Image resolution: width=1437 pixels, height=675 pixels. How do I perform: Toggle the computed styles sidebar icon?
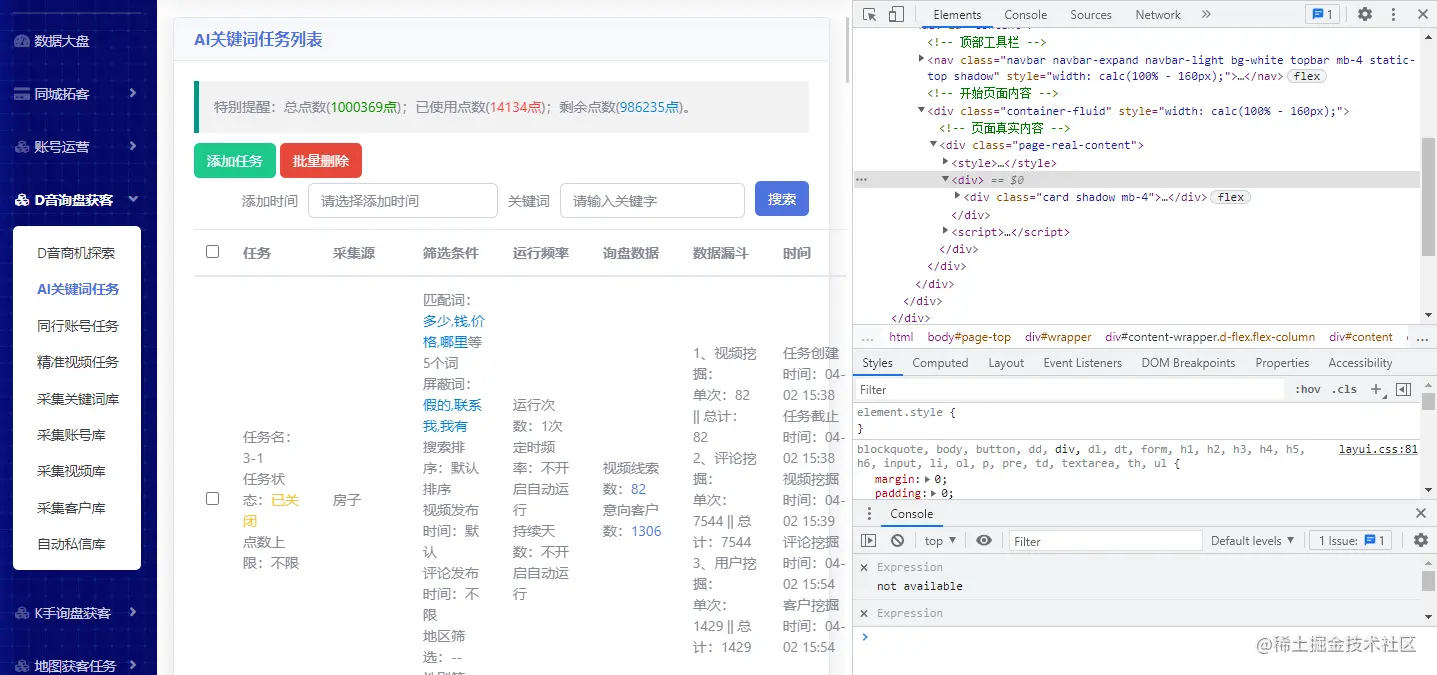coord(1403,389)
